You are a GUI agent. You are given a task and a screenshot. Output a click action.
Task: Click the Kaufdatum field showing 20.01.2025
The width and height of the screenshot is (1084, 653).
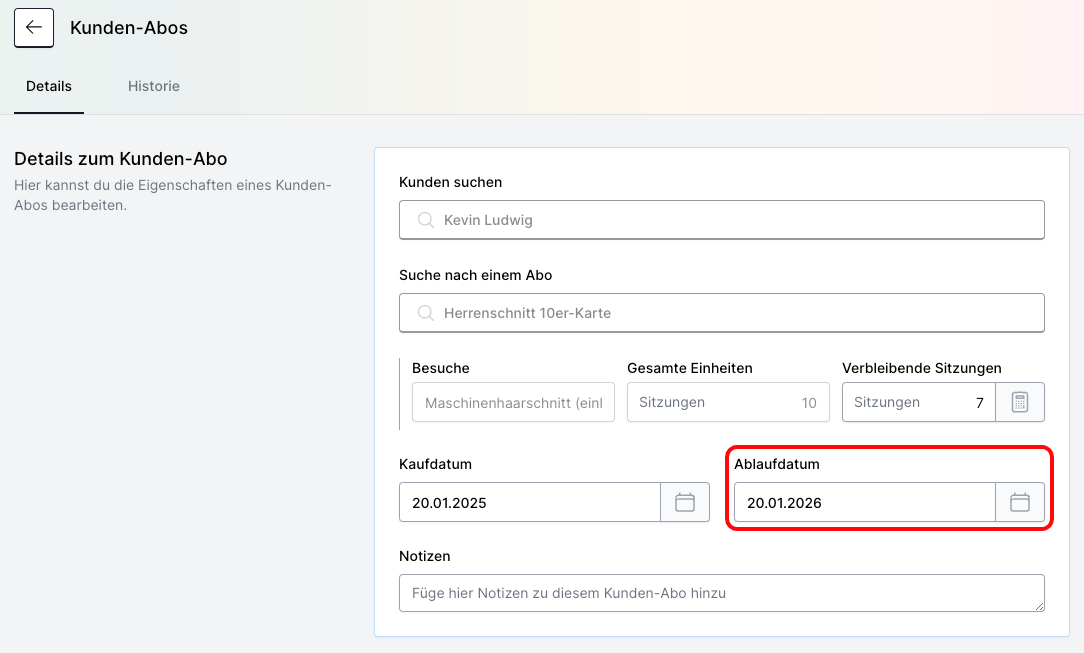(x=529, y=502)
